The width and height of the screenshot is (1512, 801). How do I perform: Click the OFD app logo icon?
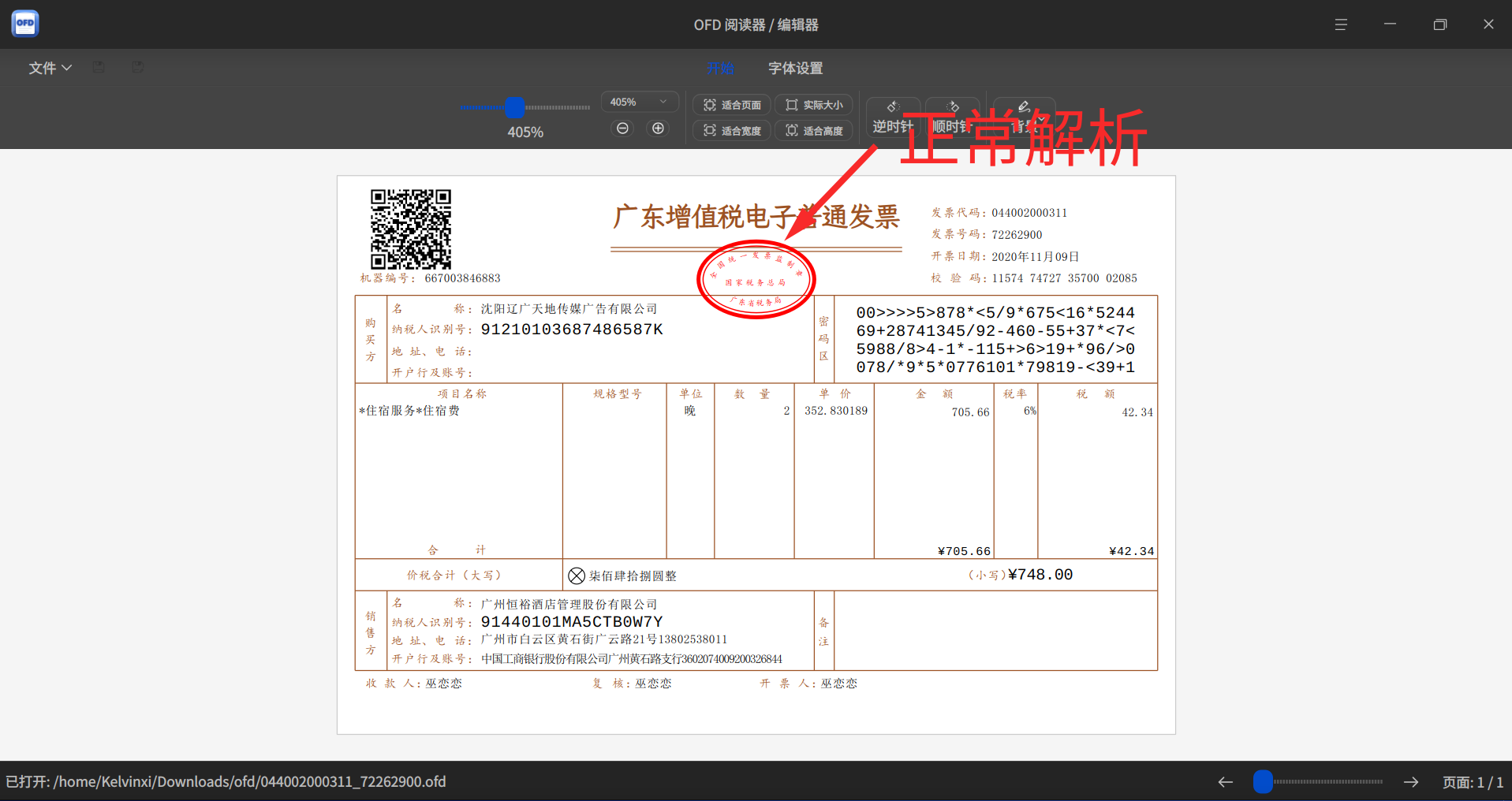[x=25, y=24]
